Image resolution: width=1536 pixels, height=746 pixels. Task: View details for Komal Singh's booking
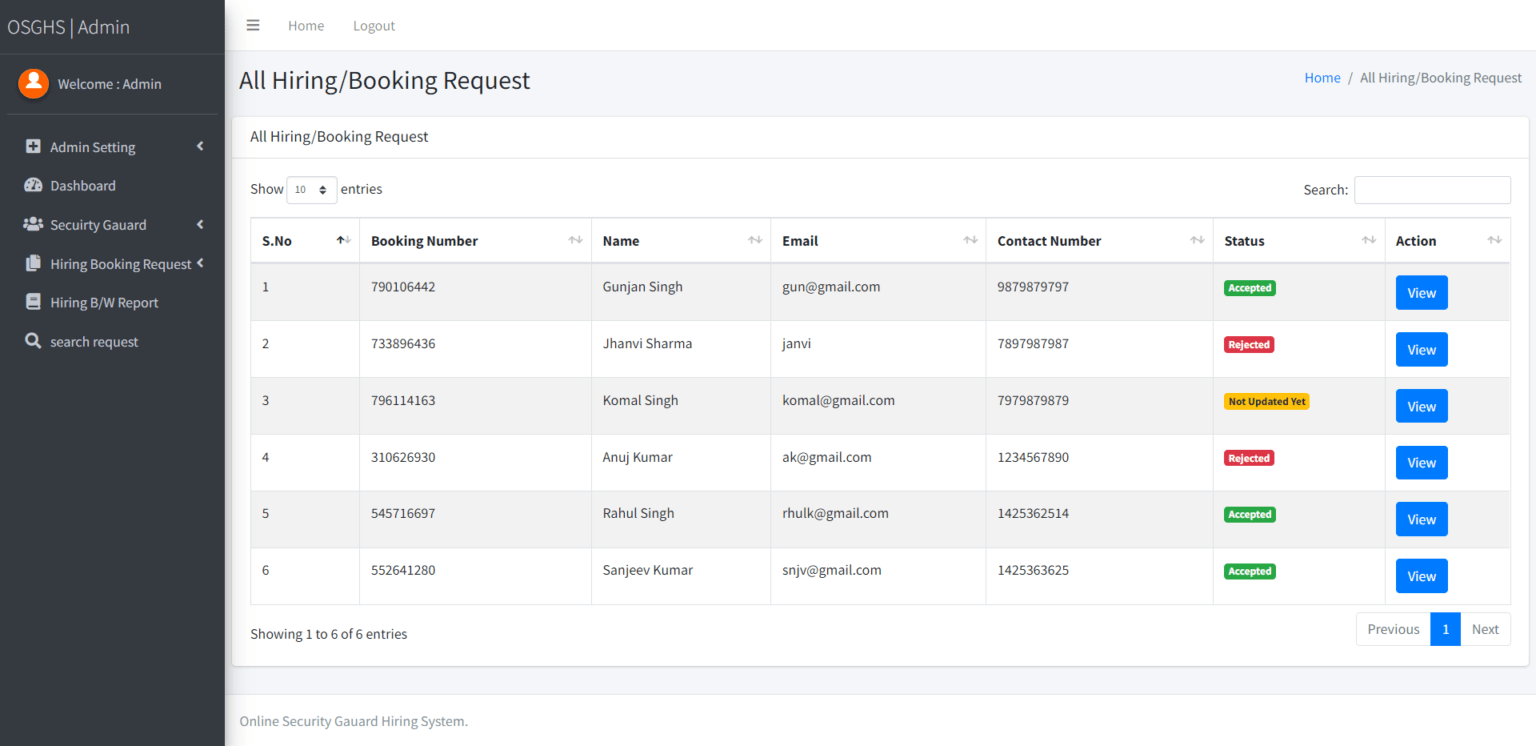click(1421, 405)
